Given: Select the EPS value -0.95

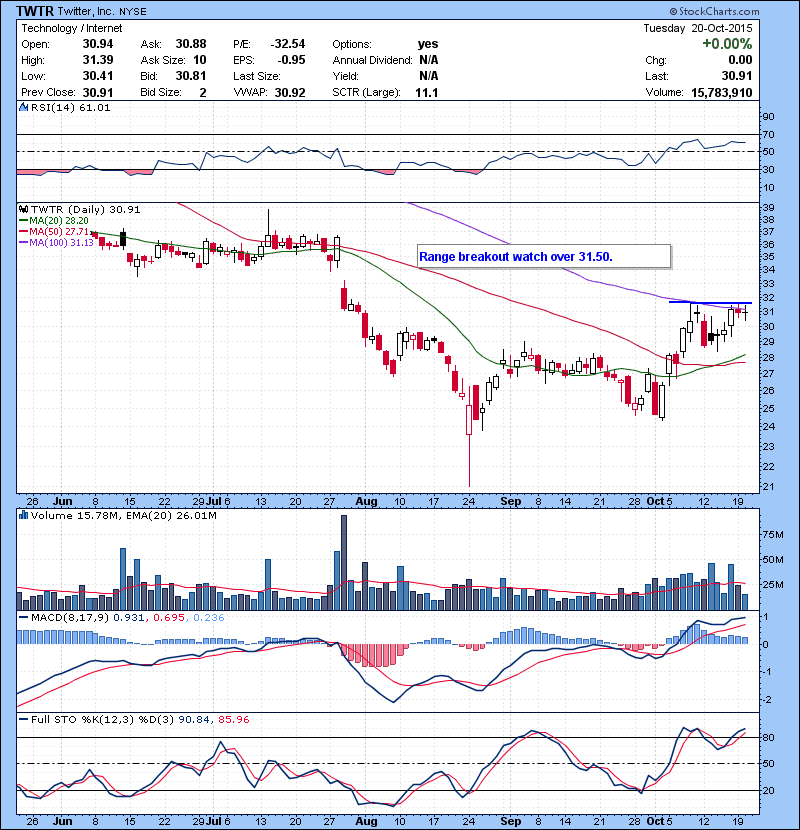Looking at the screenshot, I should coord(292,60).
